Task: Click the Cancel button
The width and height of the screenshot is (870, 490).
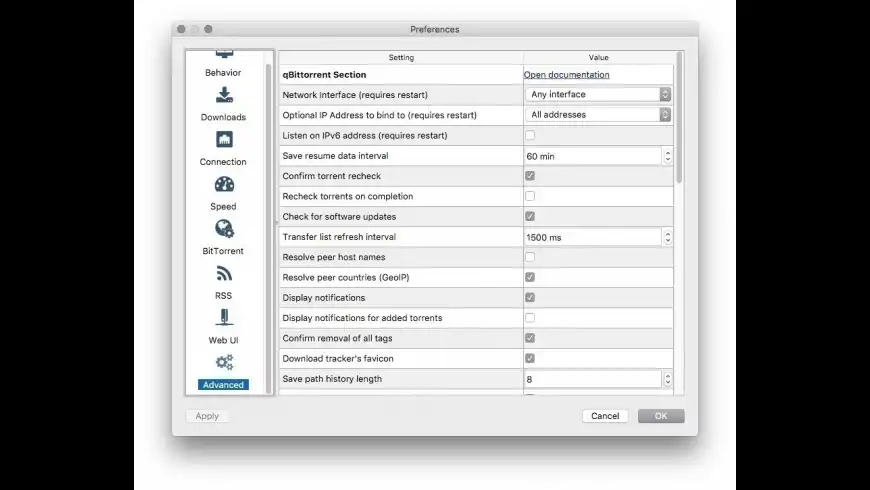Action: (605, 416)
